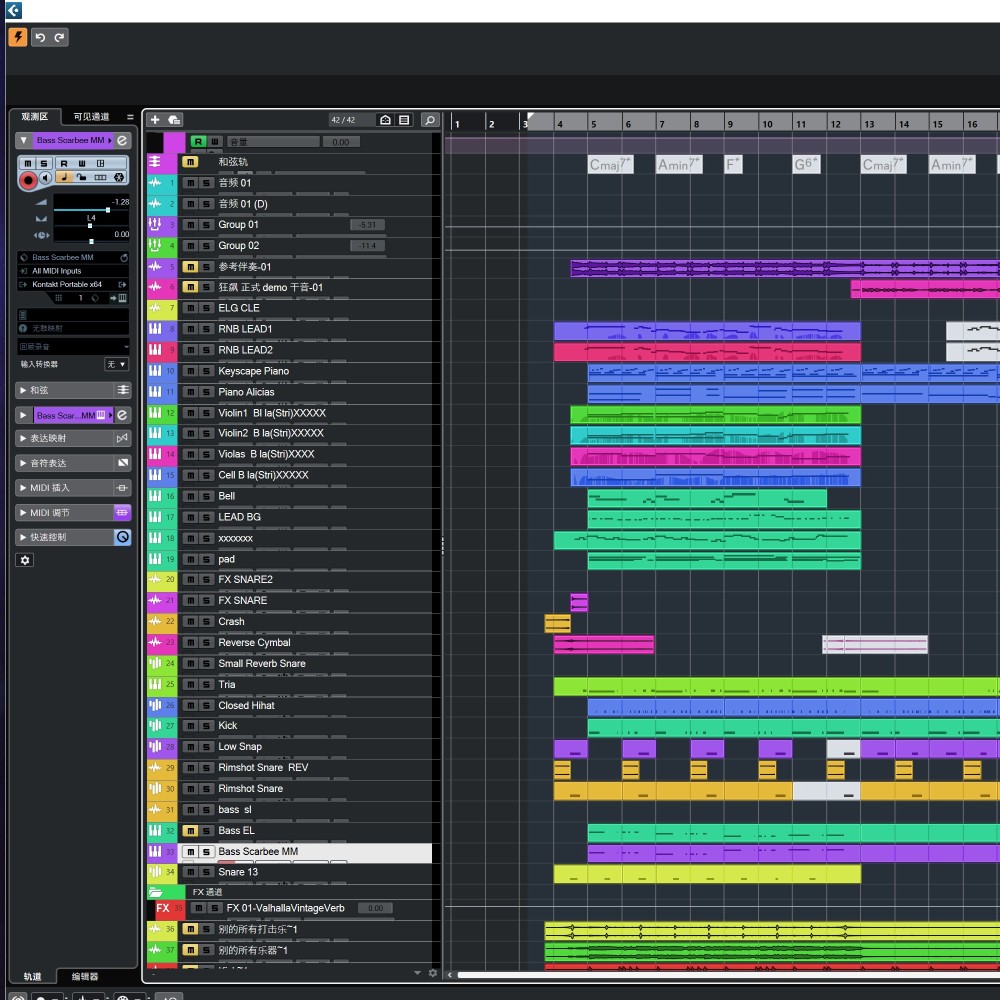Click the Group 01 mixer-fader track icon
Image resolution: width=1000 pixels, height=1000 pixels.
coord(155,224)
